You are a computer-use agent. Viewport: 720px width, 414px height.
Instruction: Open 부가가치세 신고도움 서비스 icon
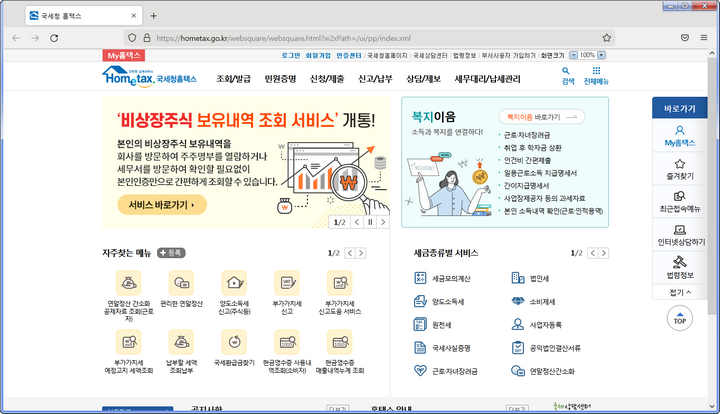point(340,283)
